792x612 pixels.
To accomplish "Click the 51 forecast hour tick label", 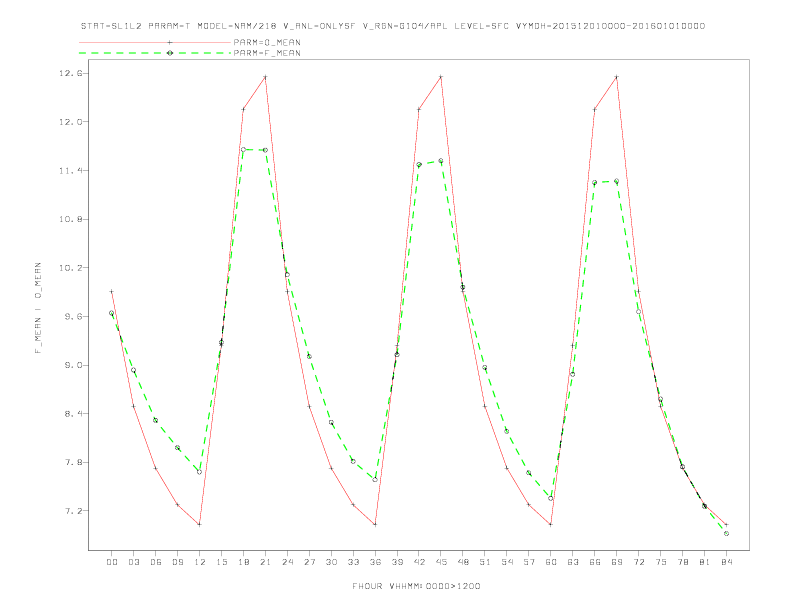I will click(x=485, y=562).
